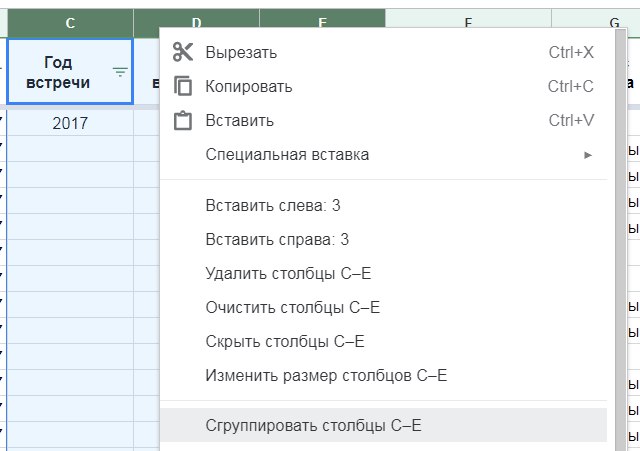640x451 pixels.
Task: Click "Очистить столбцы C–E"
Action: (292, 308)
